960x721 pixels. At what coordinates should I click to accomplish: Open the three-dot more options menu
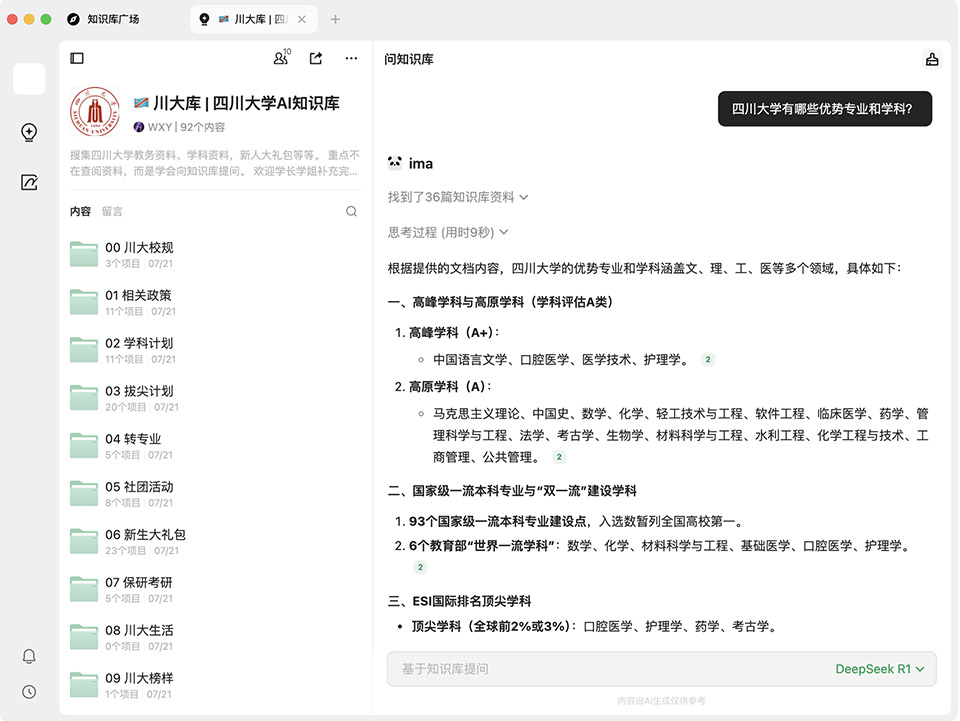pyautogui.click(x=351, y=59)
